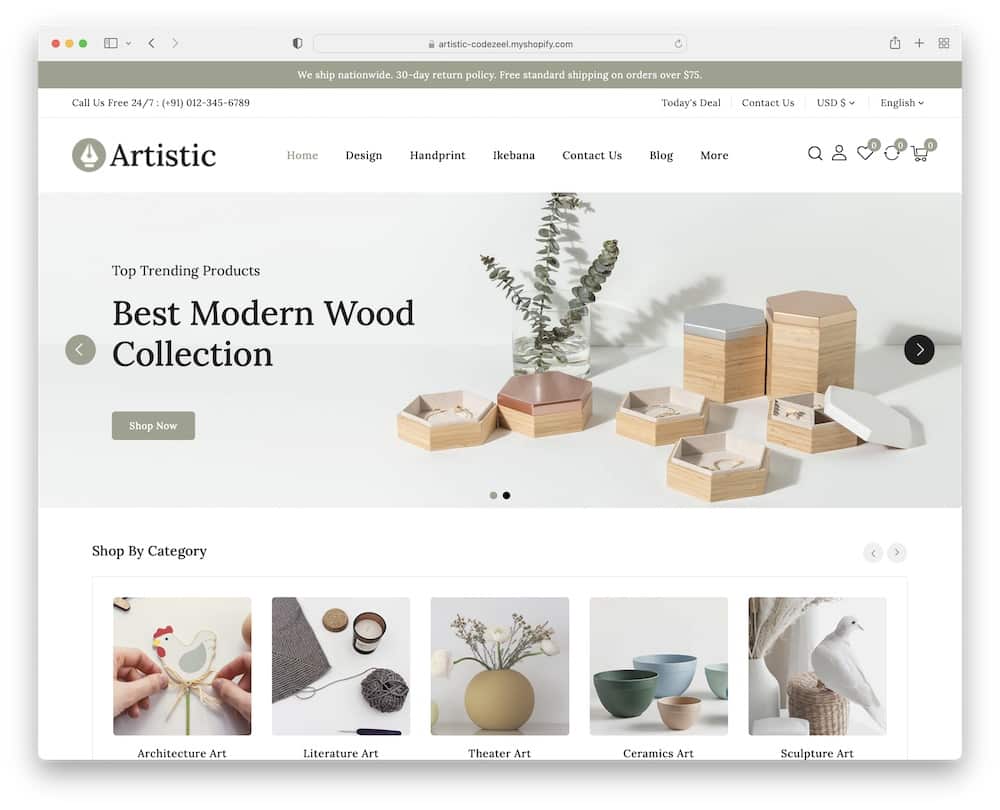Viewport: 1000px width, 810px height.
Task: Click the Safari sidebar toggle icon
Action: [x=111, y=43]
